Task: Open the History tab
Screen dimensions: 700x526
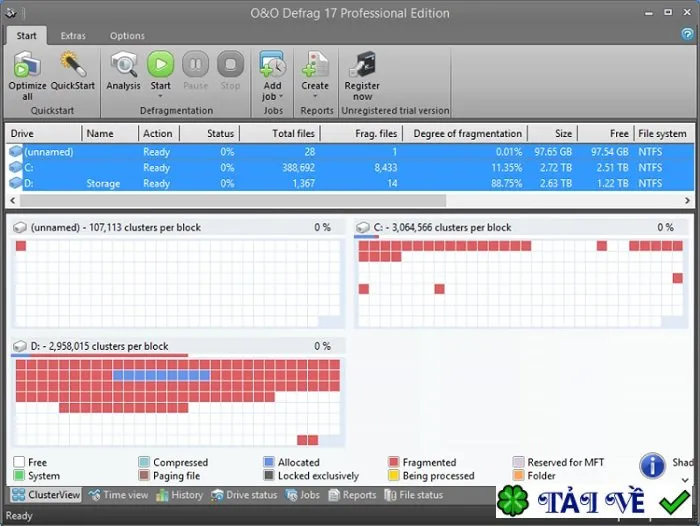Action: coord(180,495)
